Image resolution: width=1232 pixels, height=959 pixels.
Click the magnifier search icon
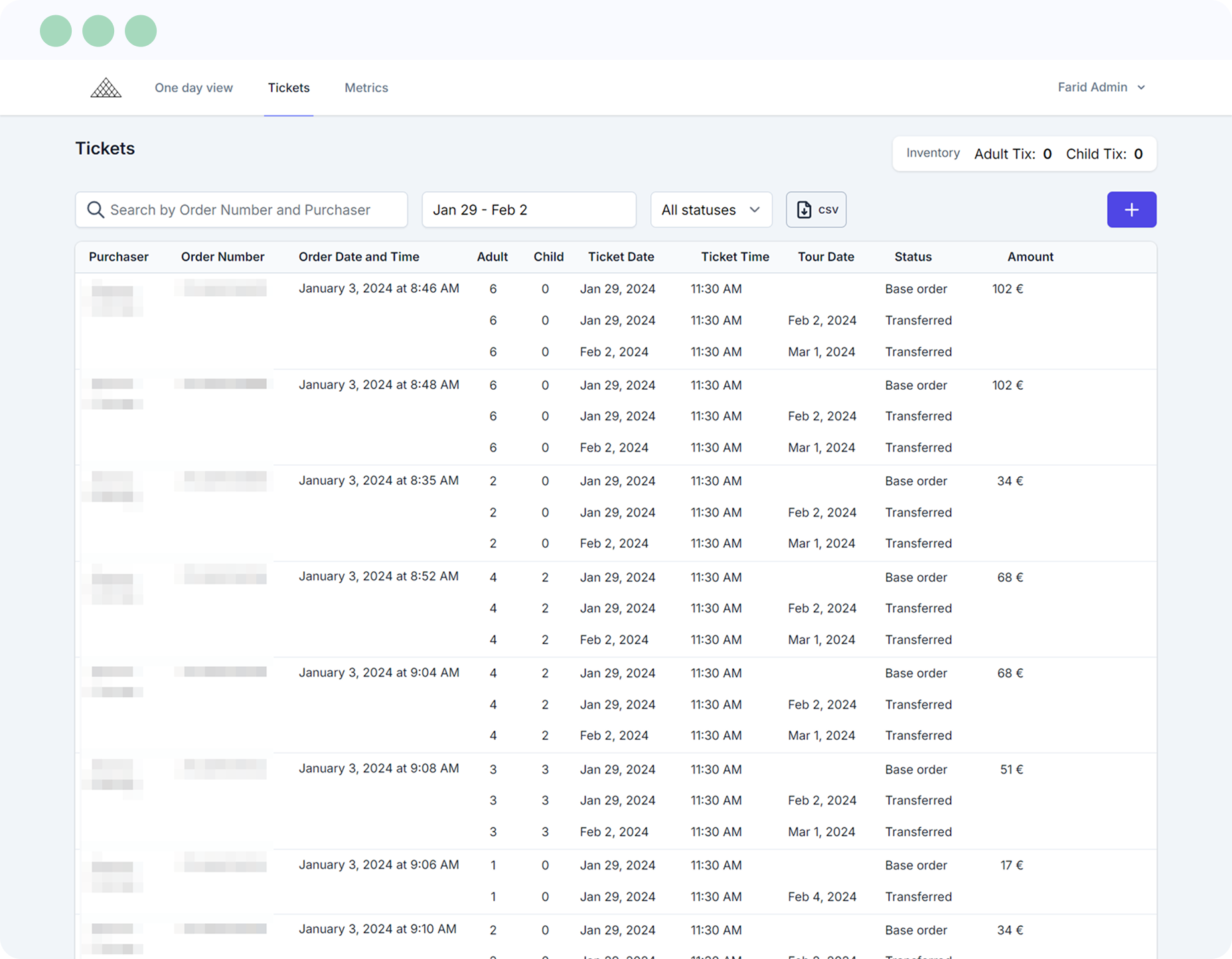96,210
